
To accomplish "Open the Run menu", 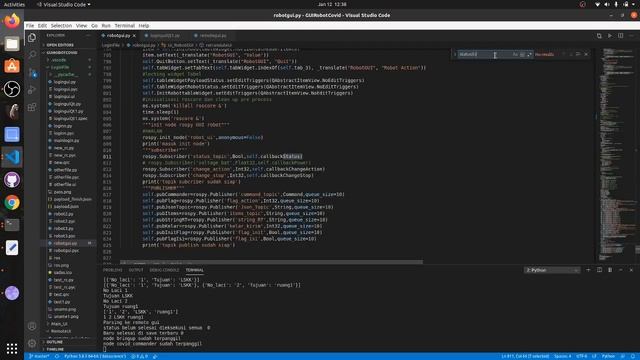I will [106, 25].
